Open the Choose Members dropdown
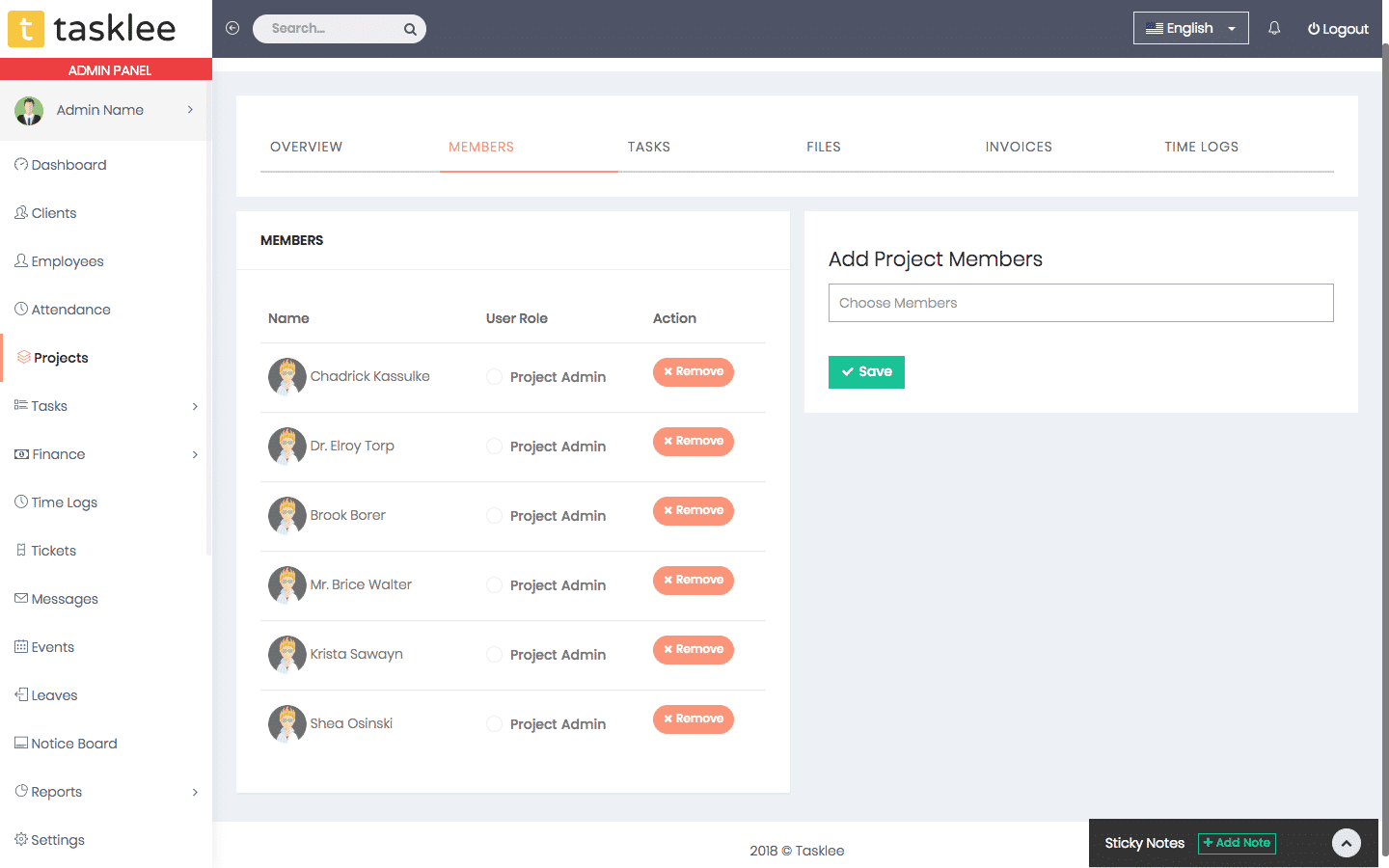The height and width of the screenshot is (868, 1389). 1080,303
